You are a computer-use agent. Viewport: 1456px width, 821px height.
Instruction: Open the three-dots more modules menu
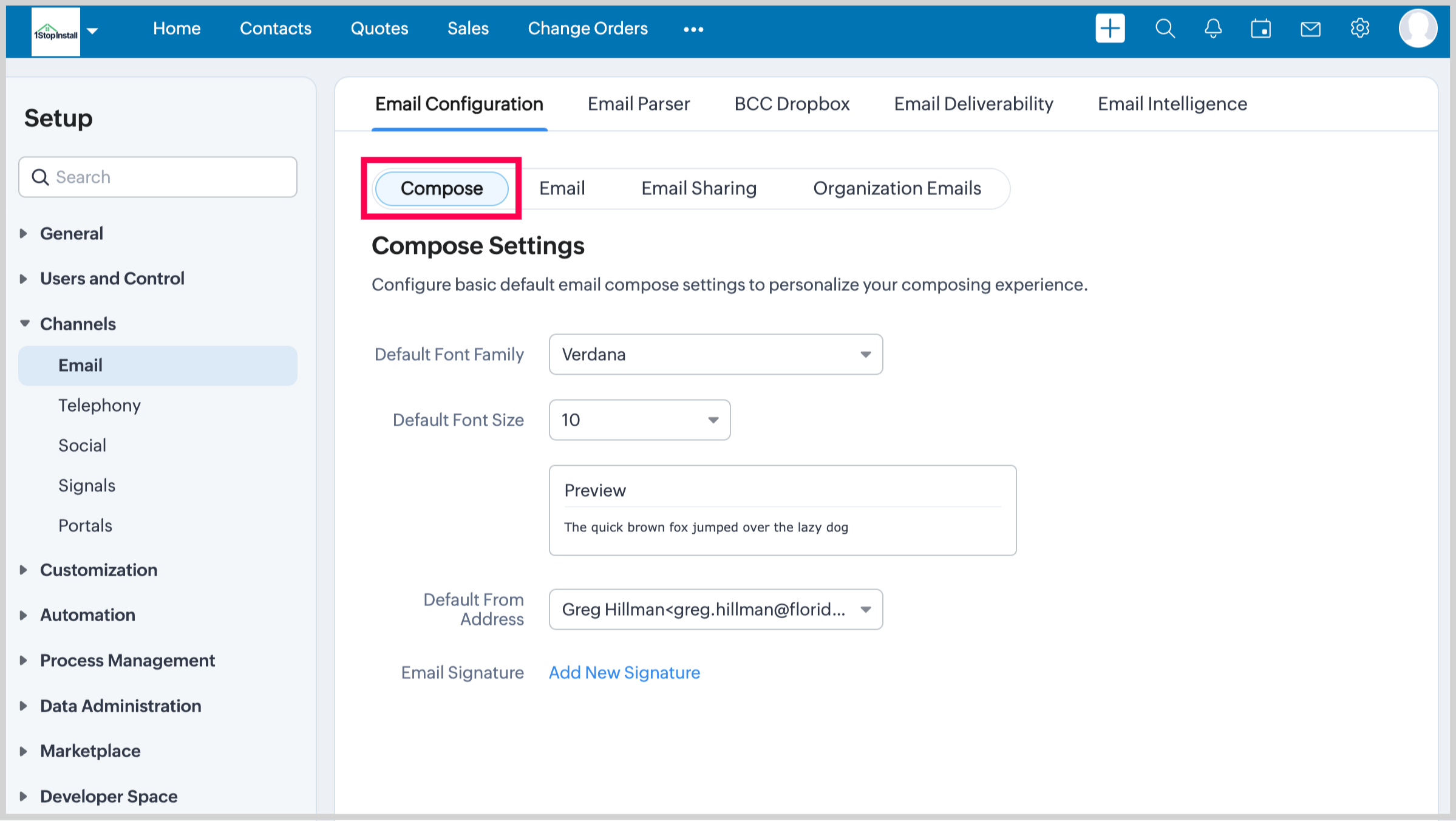pyautogui.click(x=693, y=29)
